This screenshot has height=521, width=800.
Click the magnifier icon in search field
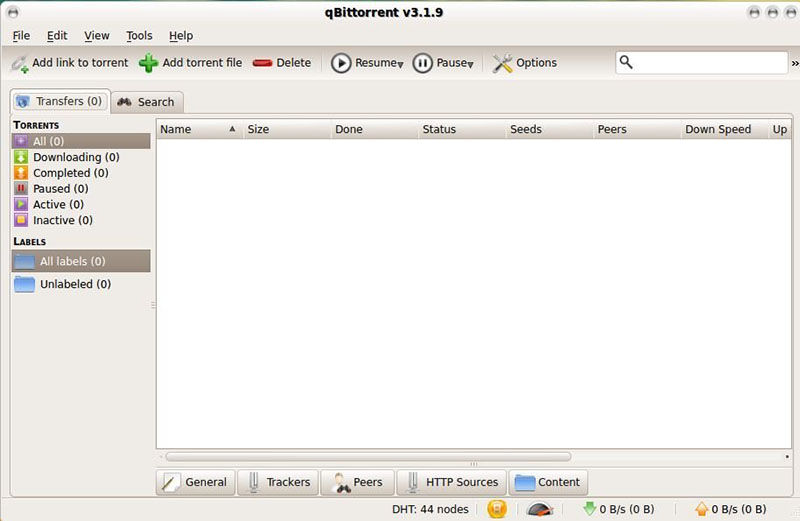[x=626, y=62]
